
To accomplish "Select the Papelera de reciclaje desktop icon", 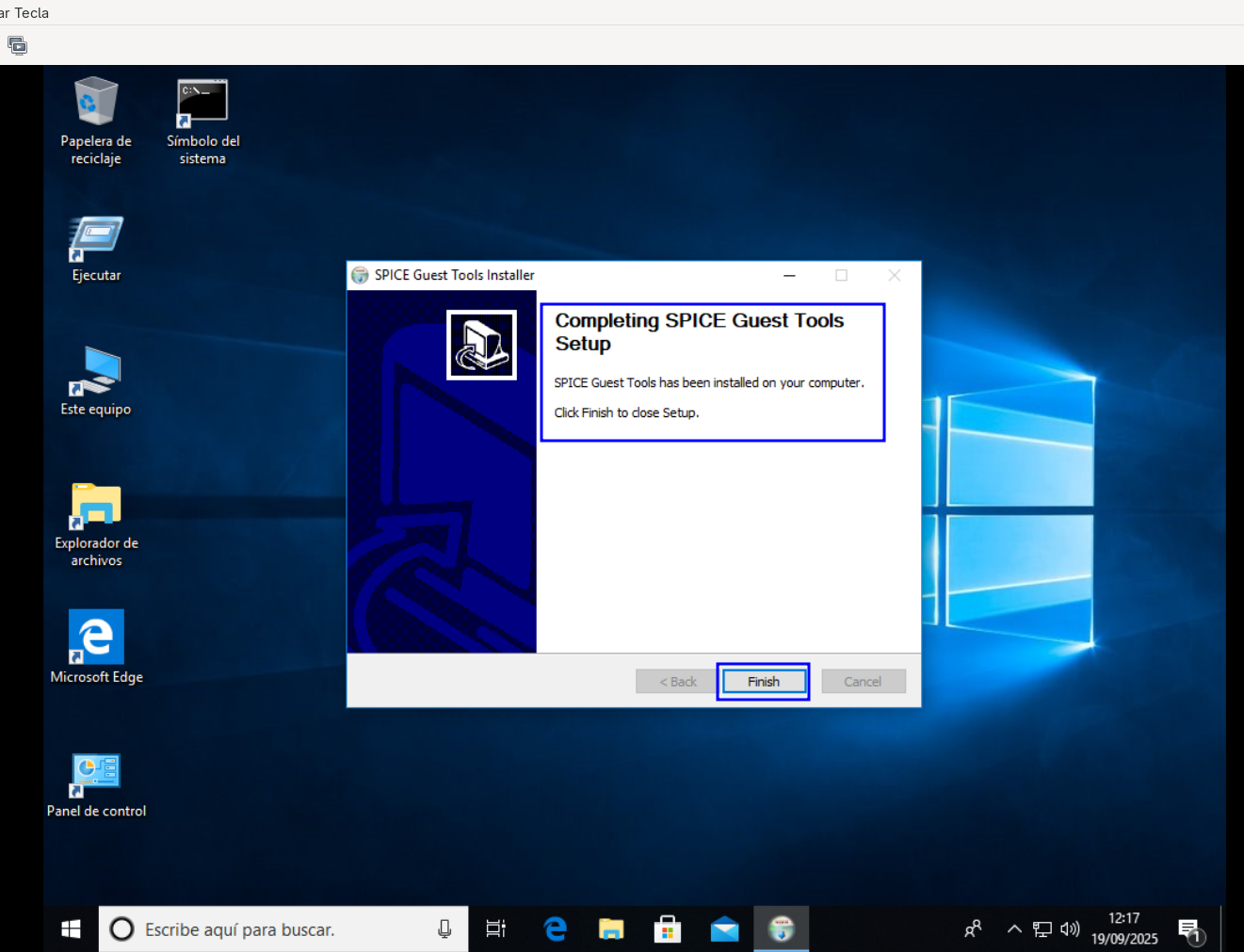I will click(96, 121).
